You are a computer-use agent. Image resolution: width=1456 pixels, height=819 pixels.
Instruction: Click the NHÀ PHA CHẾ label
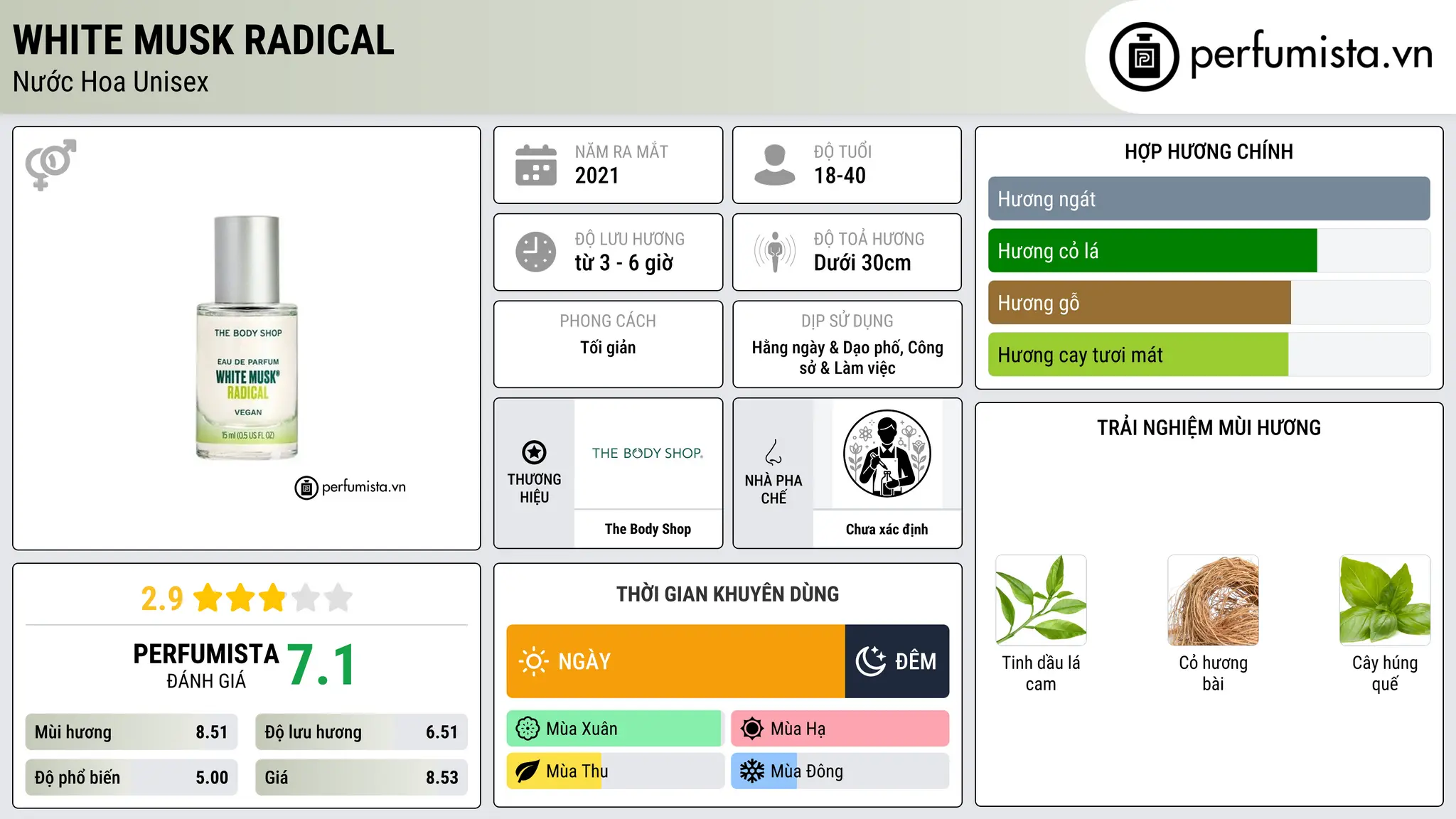(x=773, y=489)
